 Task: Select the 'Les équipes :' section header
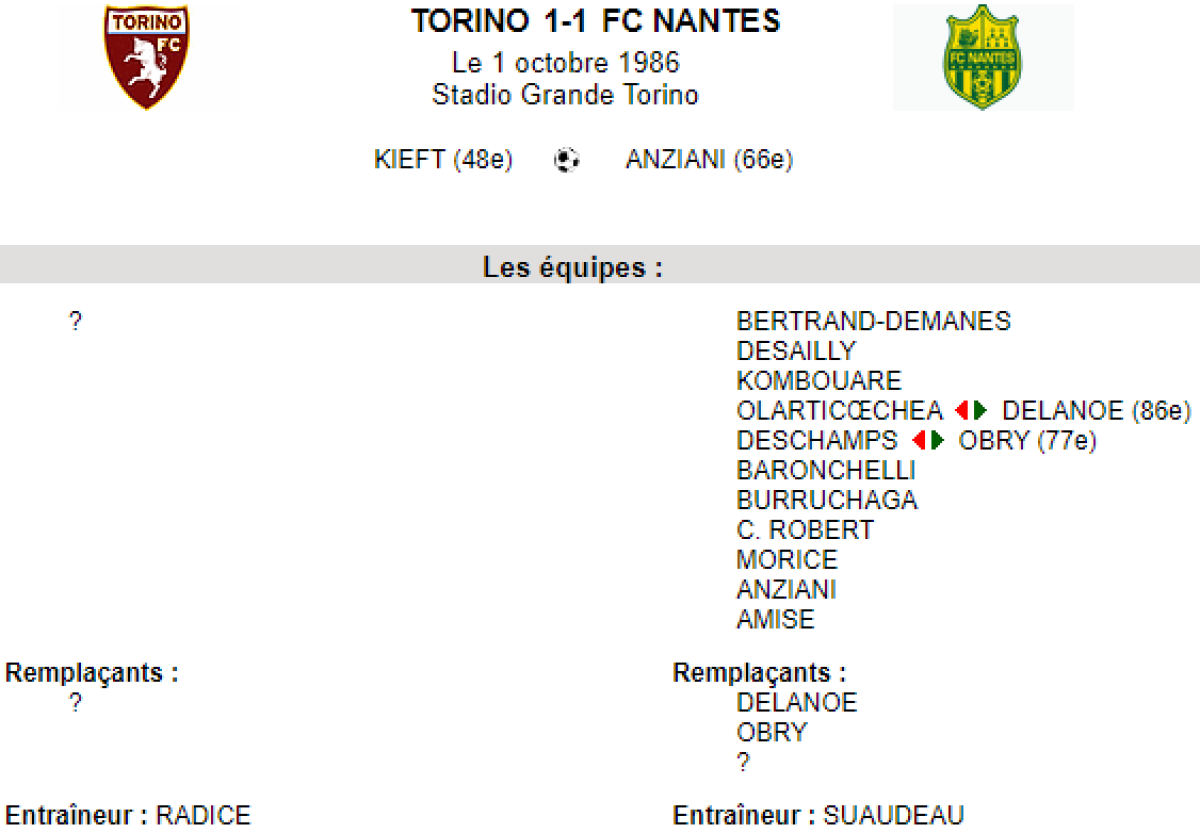click(x=573, y=268)
